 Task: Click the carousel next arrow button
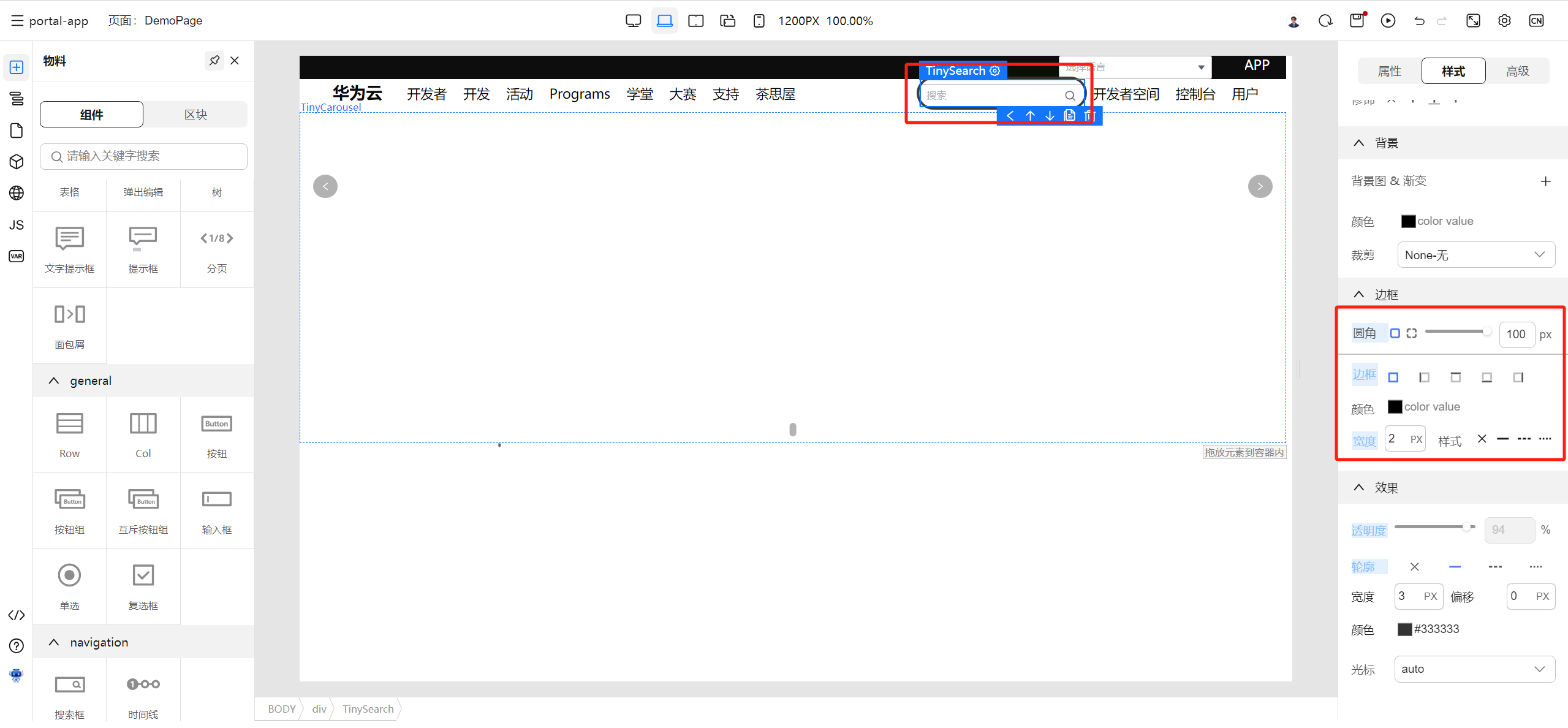point(1260,186)
